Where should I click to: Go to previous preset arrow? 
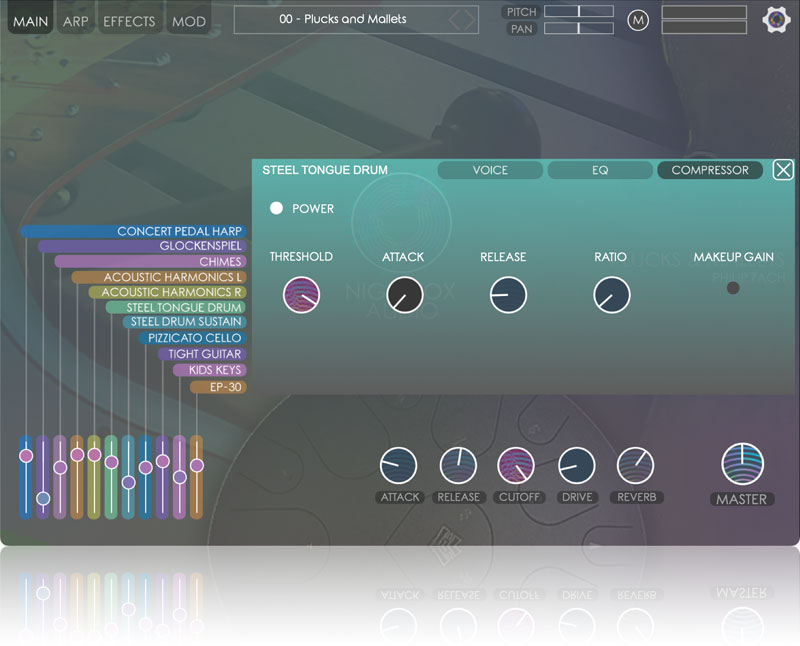454,20
